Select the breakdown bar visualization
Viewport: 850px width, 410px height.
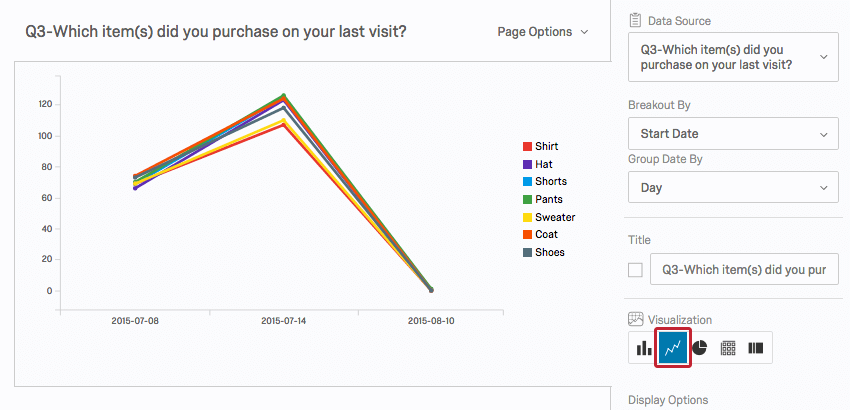[x=756, y=348]
